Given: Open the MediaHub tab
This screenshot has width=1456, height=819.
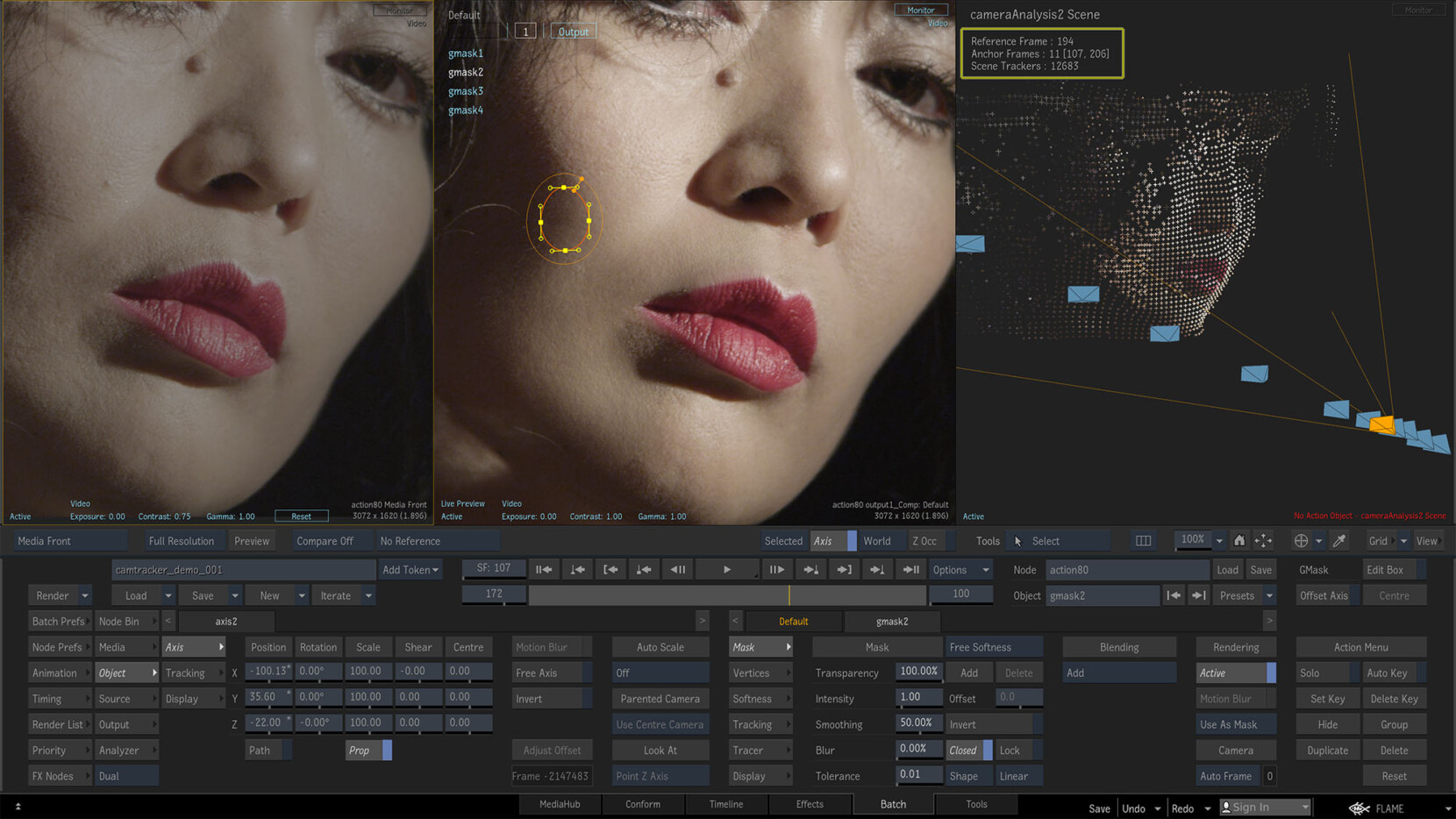Looking at the screenshot, I should 560,804.
